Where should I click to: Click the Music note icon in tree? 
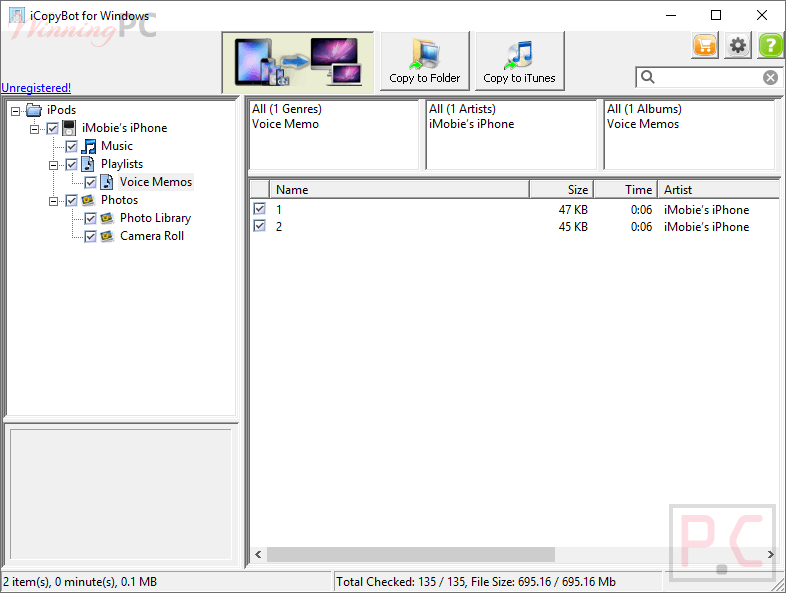click(x=89, y=146)
